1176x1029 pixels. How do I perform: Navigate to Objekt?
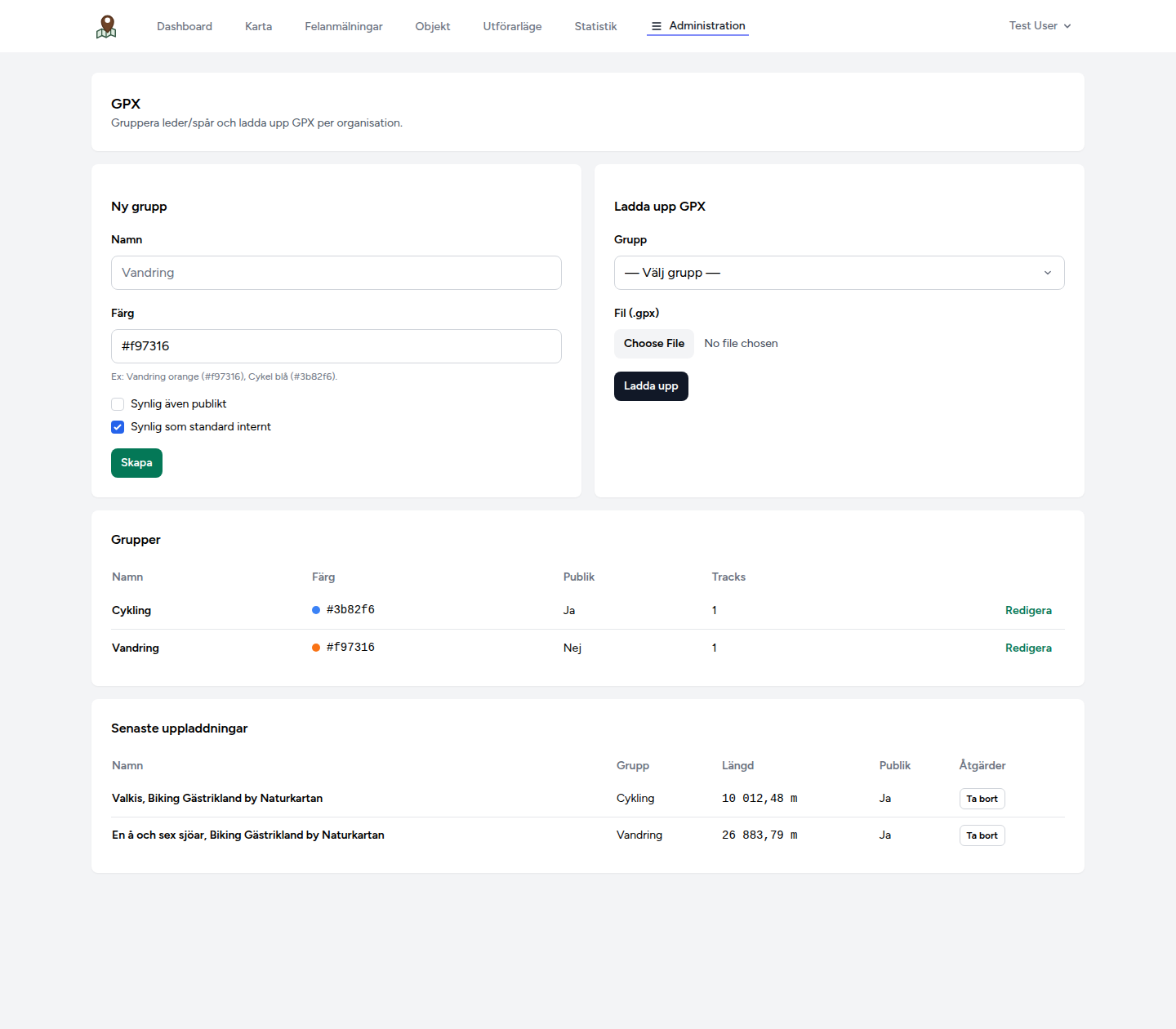pos(433,26)
